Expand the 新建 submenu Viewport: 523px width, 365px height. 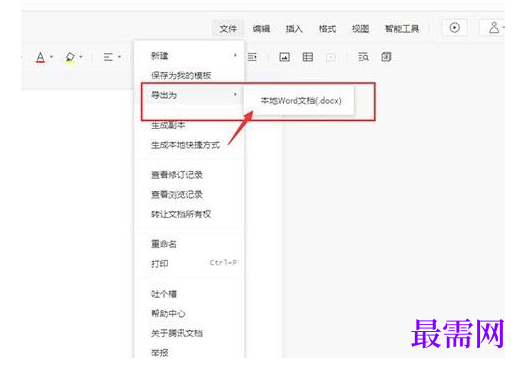189,55
